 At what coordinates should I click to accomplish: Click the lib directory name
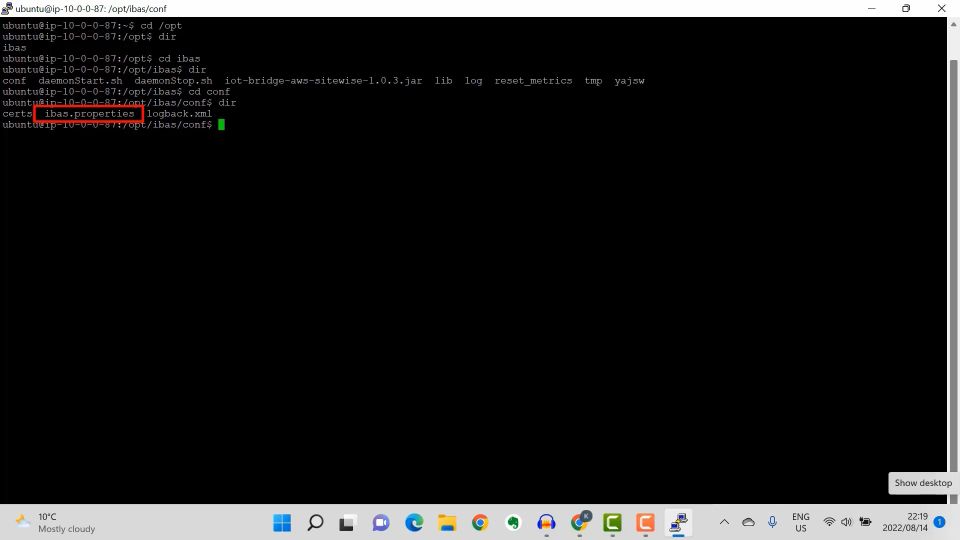pos(443,80)
